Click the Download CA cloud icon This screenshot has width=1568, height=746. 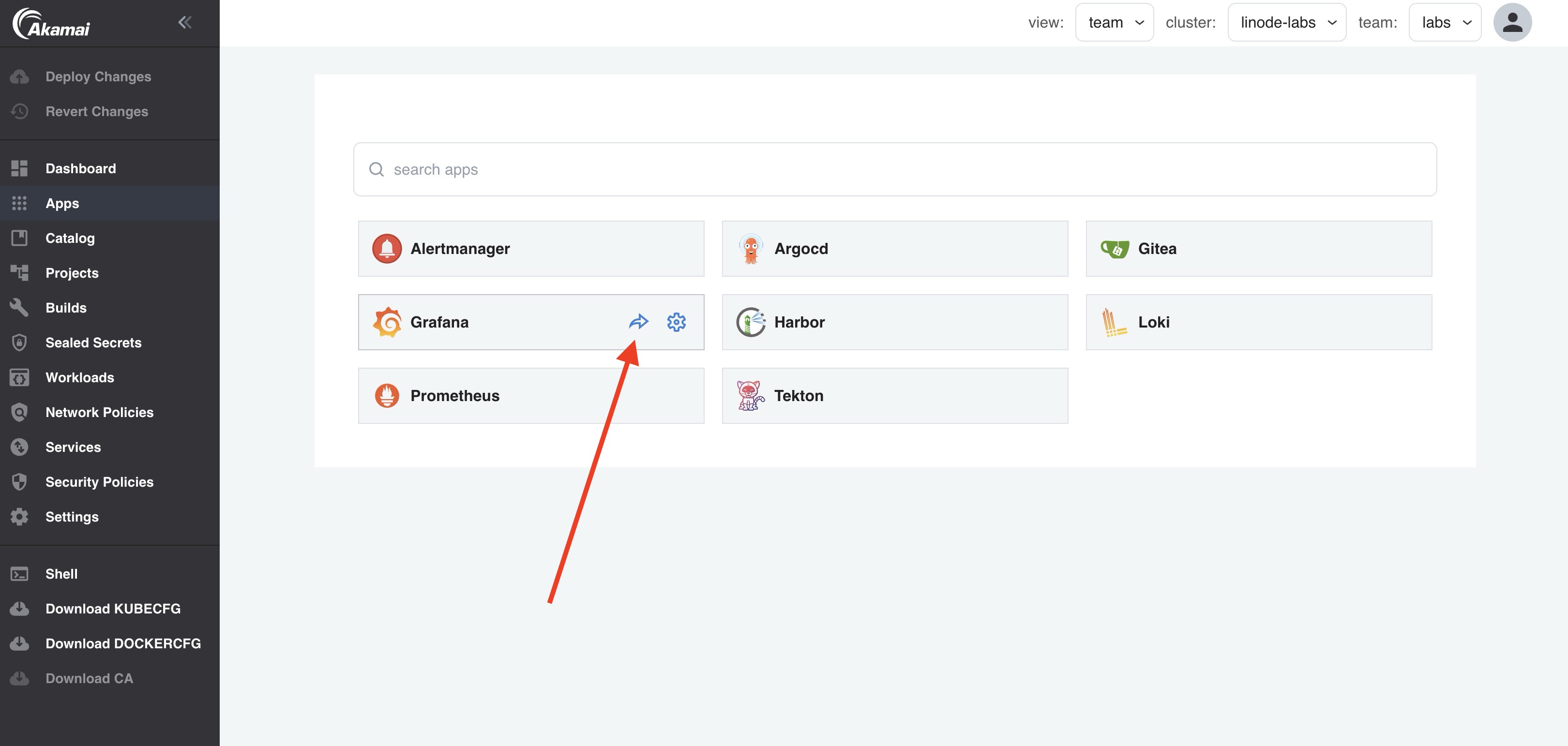(x=19, y=678)
